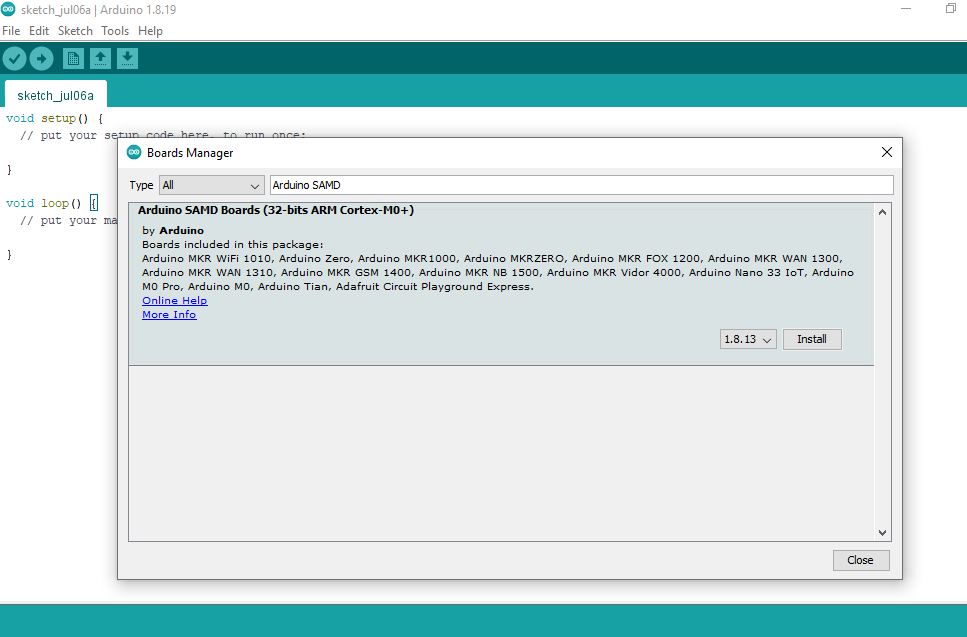Open the Edit menu
967x637 pixels.
tap(39, 31)
